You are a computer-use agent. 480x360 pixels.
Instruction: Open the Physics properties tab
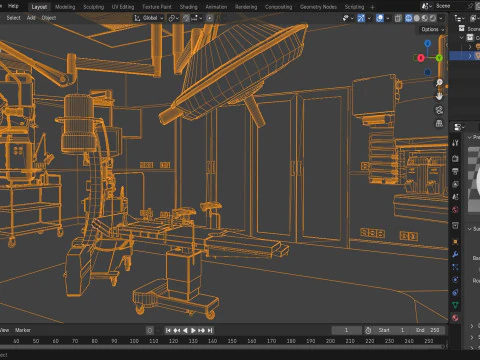tap(455, 280)
